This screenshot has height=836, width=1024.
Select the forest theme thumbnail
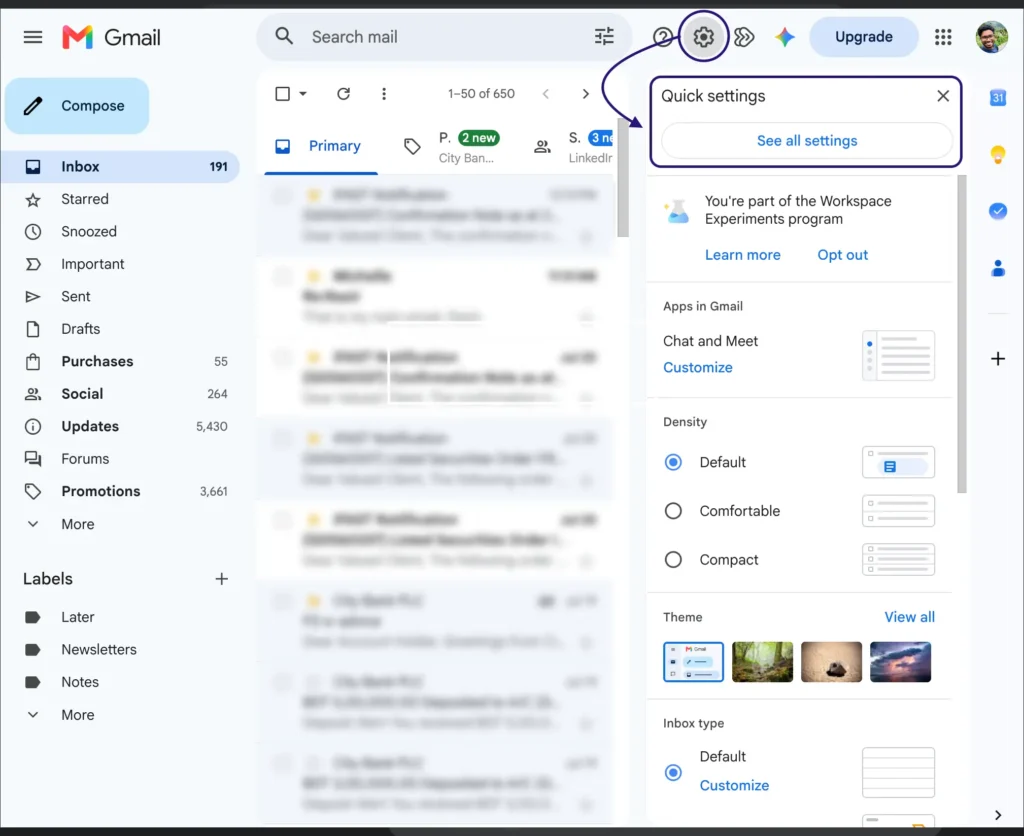(762, 662)
